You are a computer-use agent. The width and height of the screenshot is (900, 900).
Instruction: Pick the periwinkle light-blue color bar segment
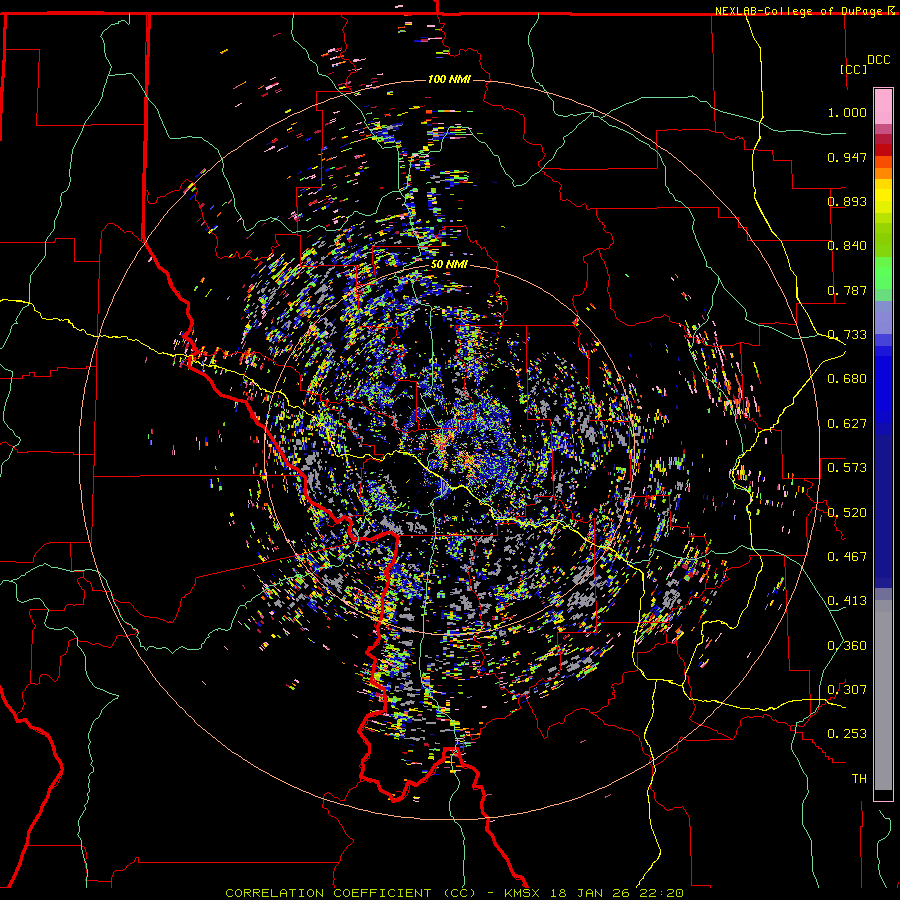click(x=883, y=317)
